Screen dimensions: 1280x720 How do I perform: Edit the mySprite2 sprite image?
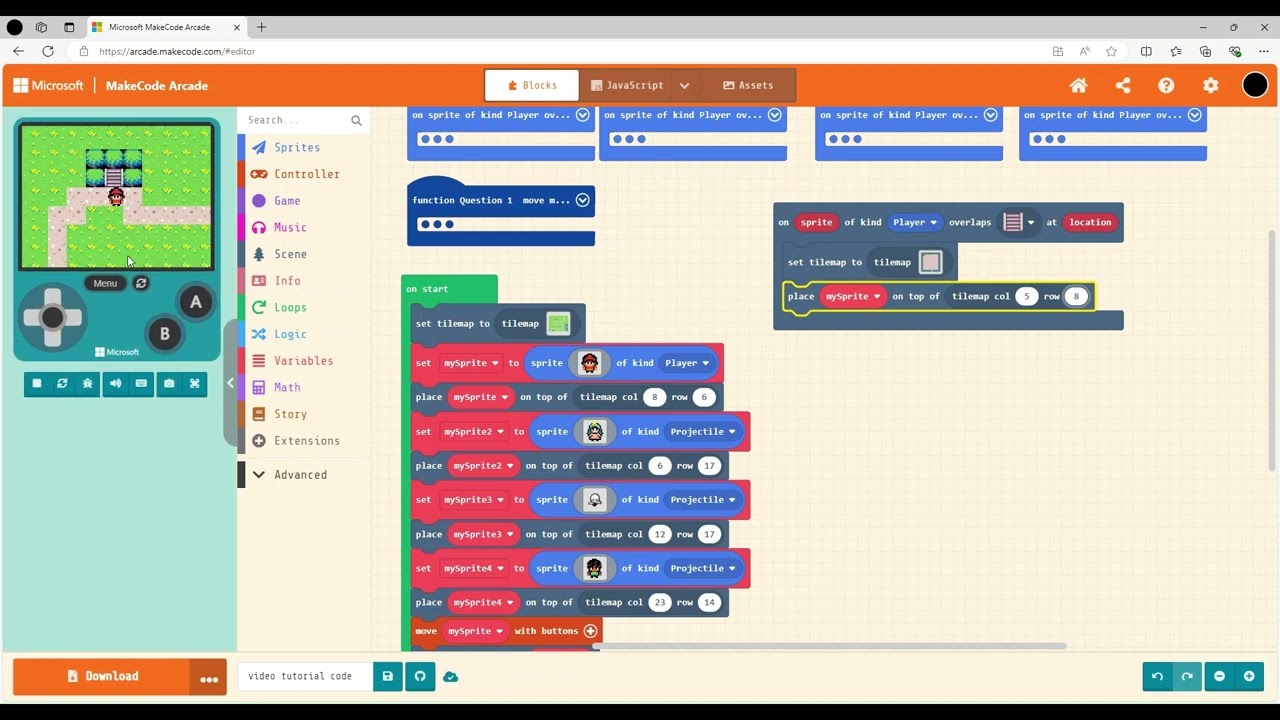tap(595, 432)
